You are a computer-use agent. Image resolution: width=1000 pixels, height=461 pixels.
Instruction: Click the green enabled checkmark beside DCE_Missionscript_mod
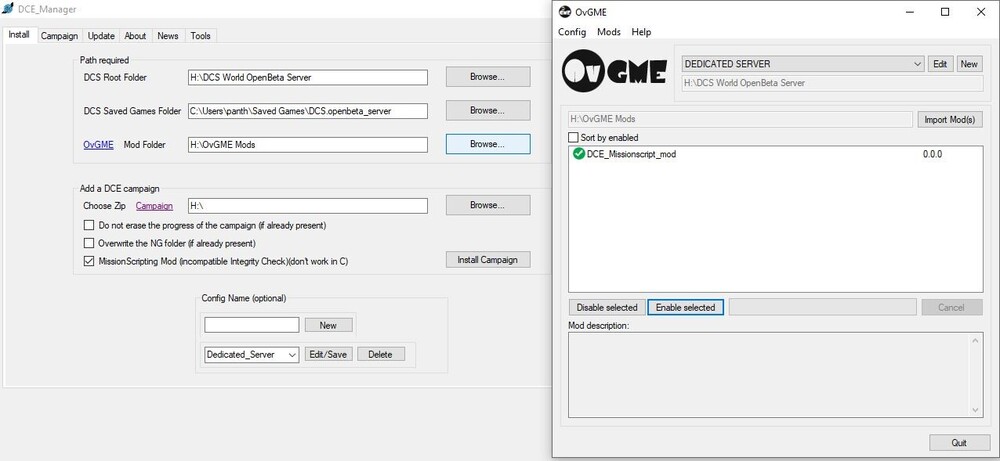click(x=579, y=154)
